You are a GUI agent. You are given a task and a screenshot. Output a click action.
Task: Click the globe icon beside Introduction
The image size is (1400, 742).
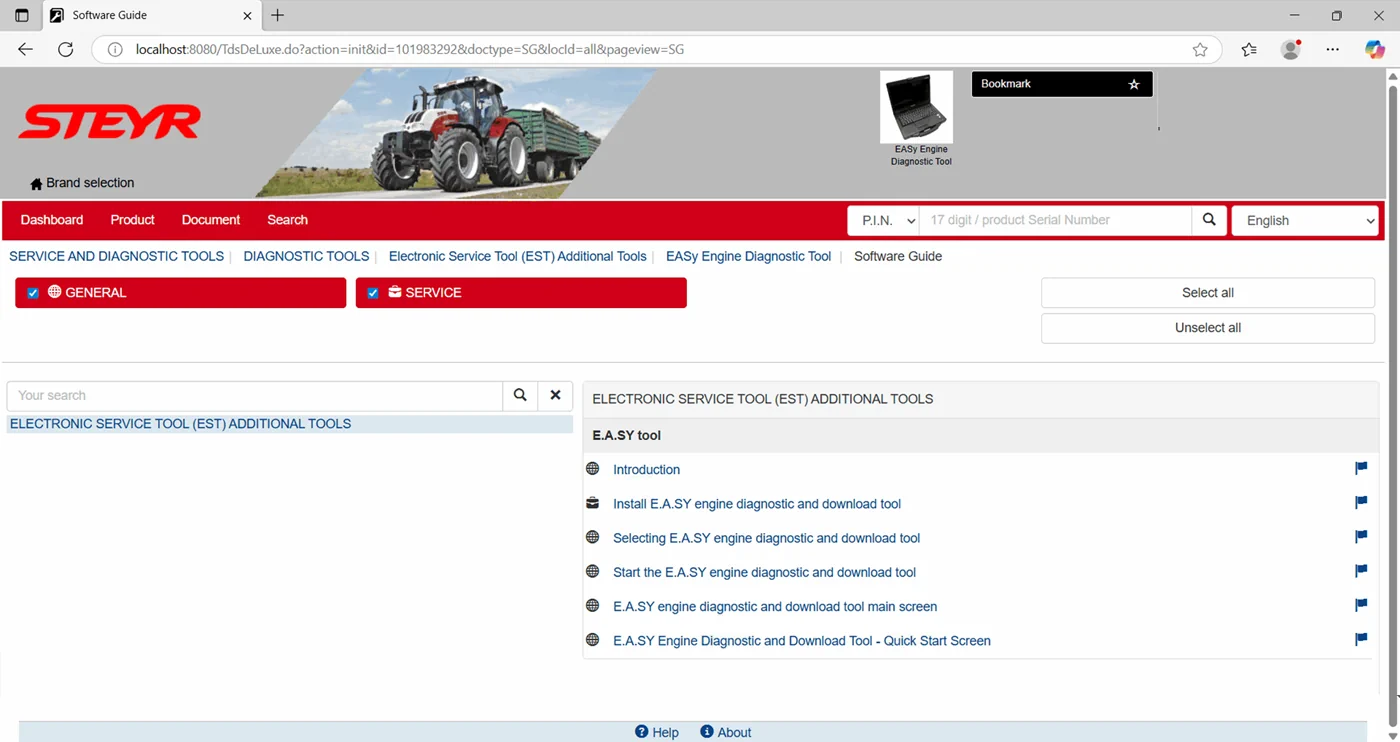pyautogui.click(x=592, y=468)
